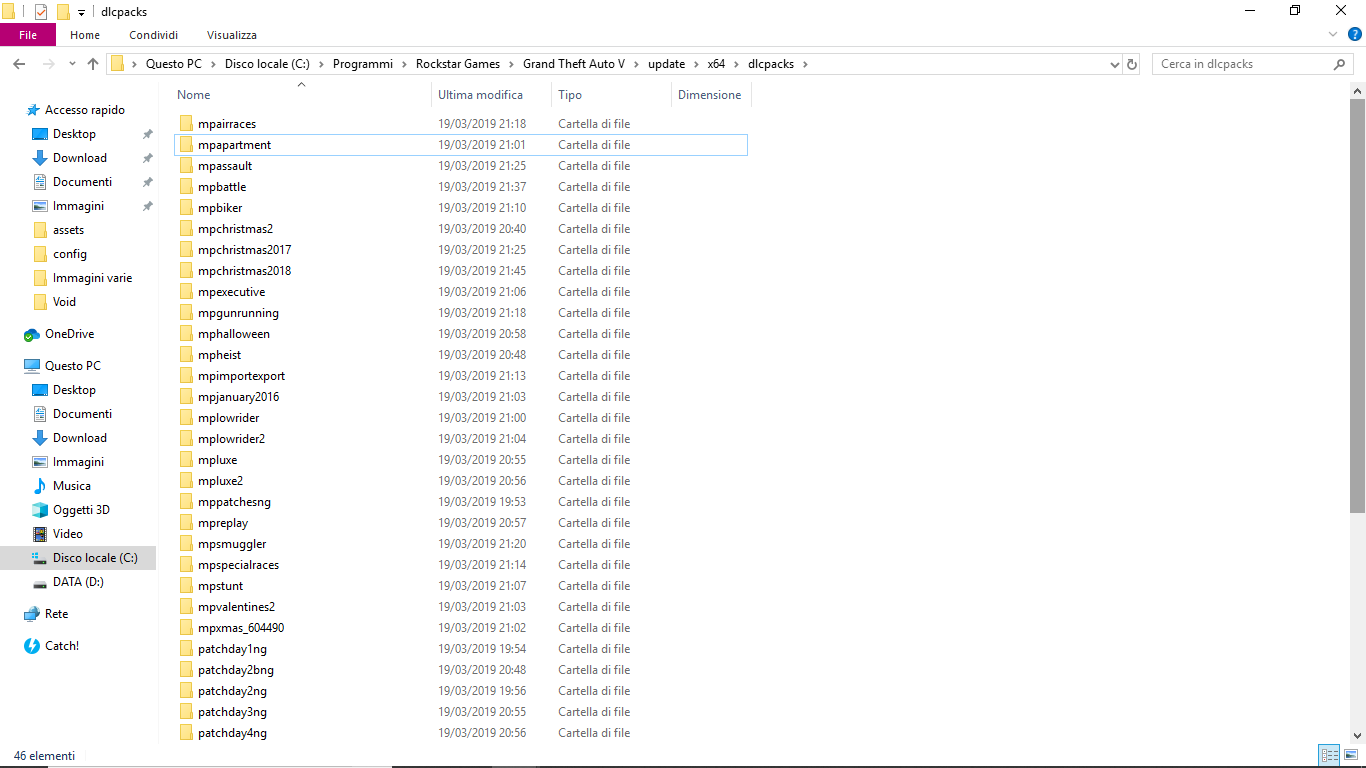Refresh the dlcpacks folder view
The width and height of the screenshot is (1366, 768).
(1132, 64)
